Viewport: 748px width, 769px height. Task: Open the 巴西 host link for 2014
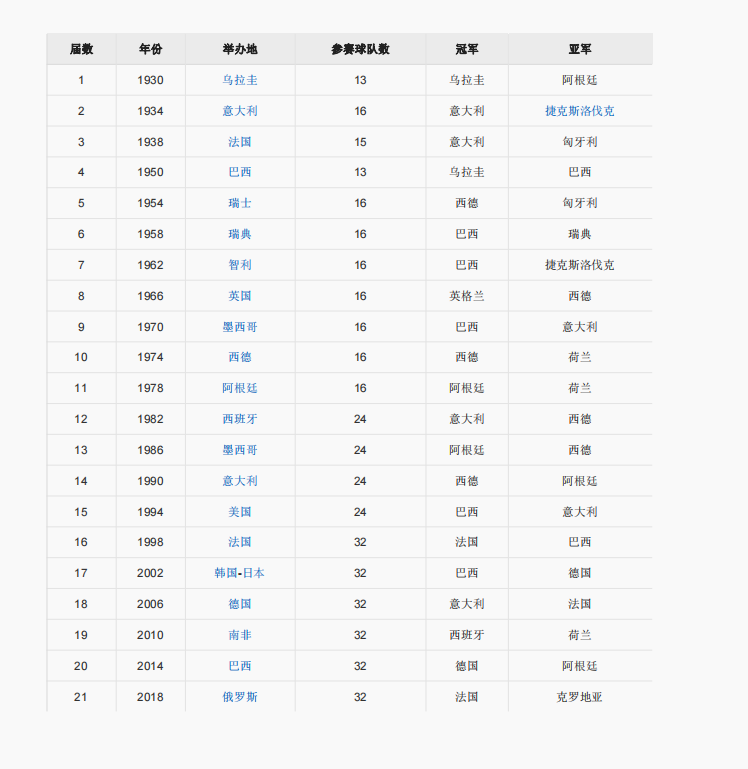[x=240, y=666]
